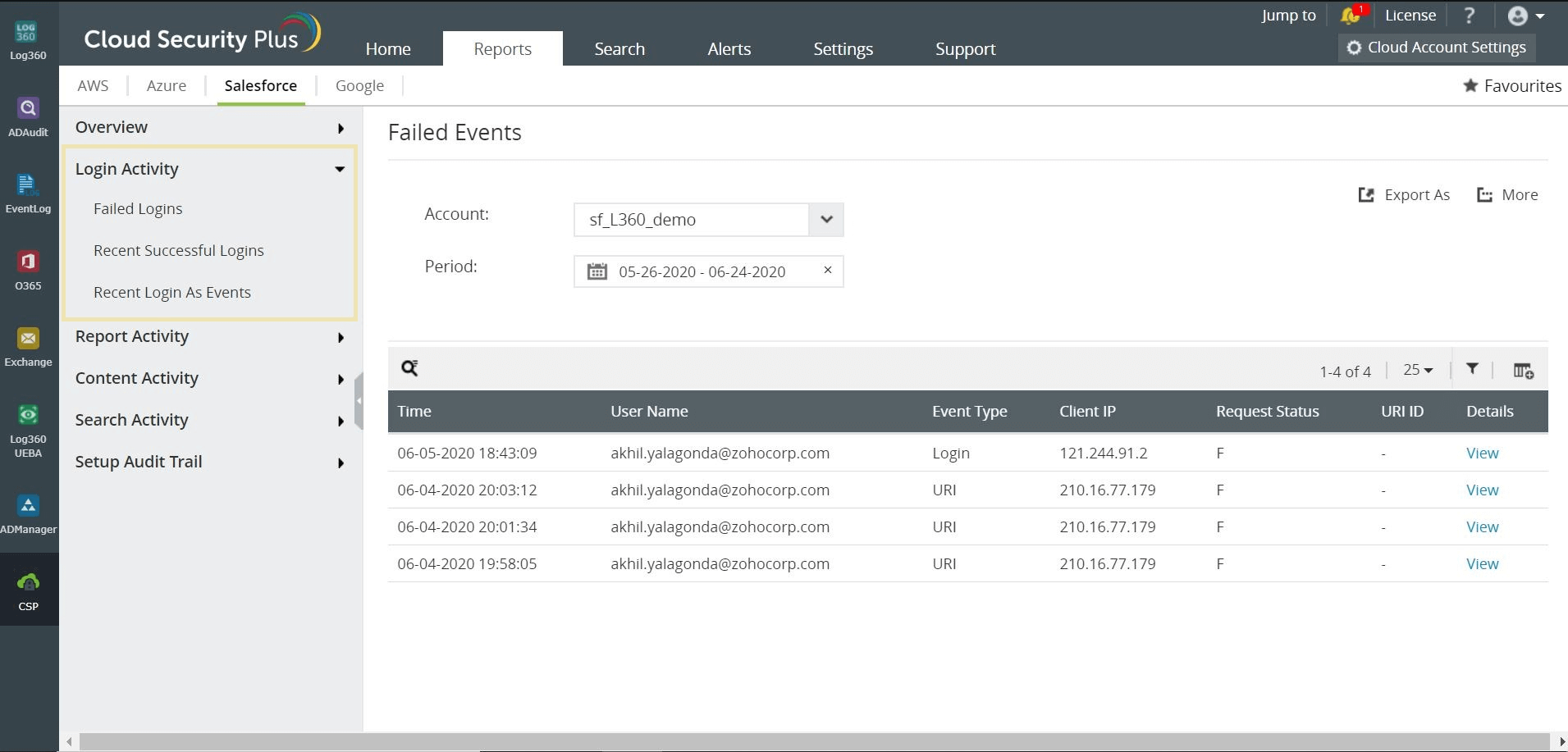Screen dimensions: 1568x752
Task: Sort by Client IP column header
Action: tap(1087, 411)
